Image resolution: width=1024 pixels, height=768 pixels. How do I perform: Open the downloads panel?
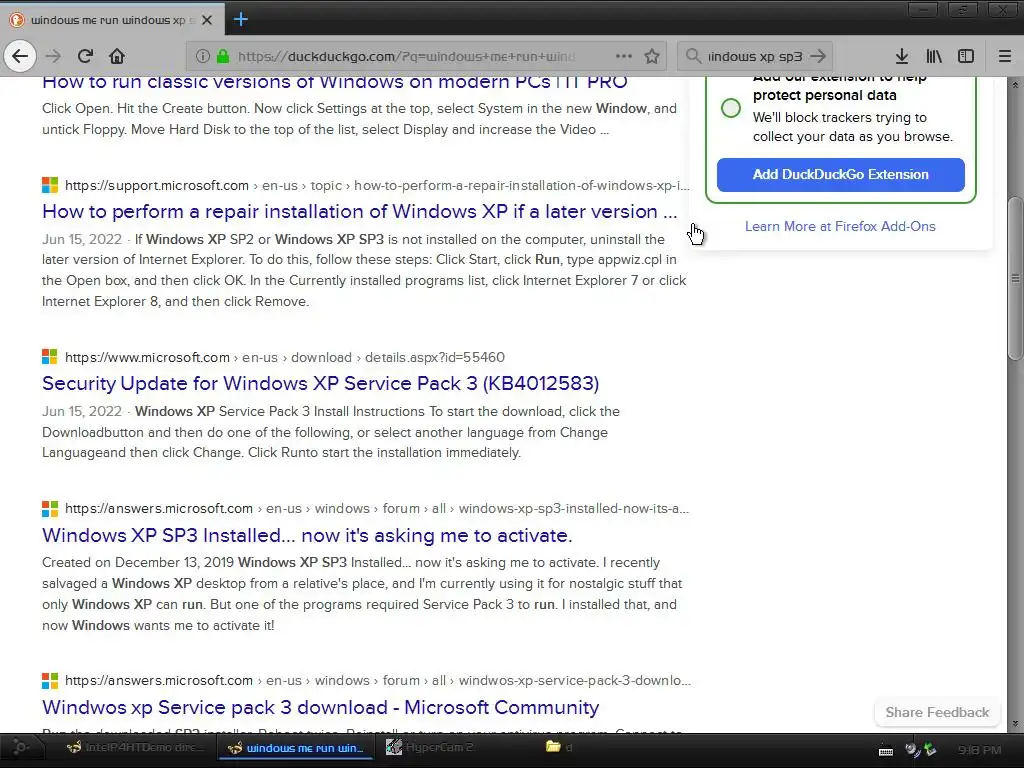coord(902,56)
